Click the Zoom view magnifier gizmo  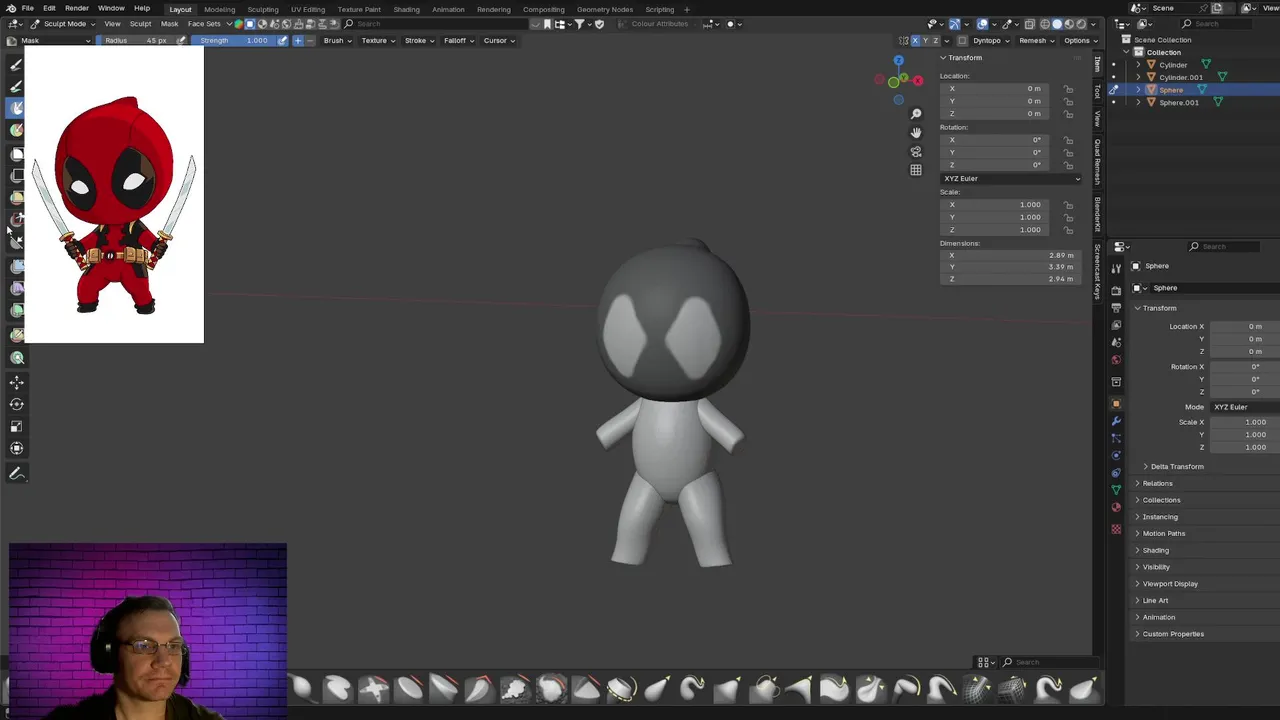coord(916,114)
